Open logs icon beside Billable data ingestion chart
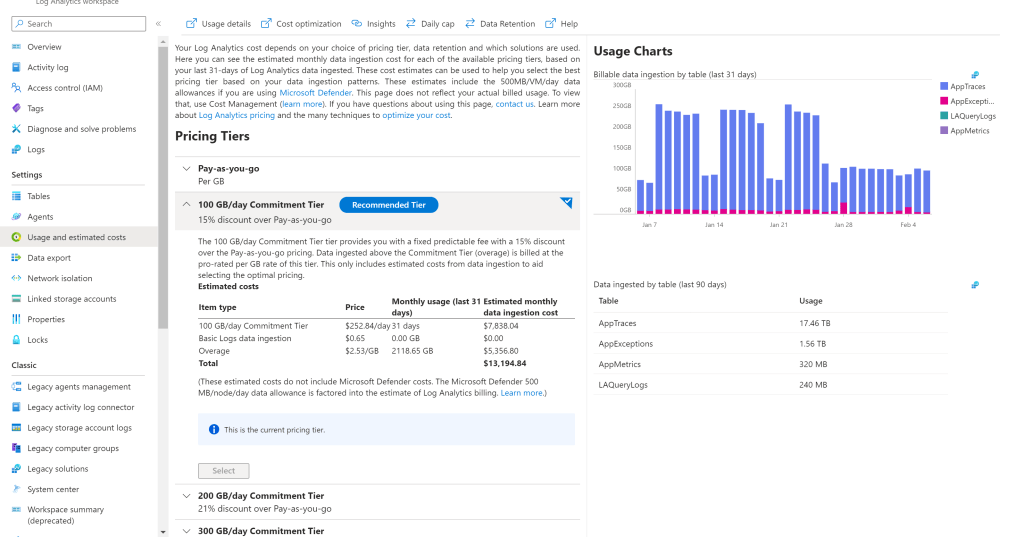The height and width of the screenshot is (537, 1024). (x=975, y=74)
